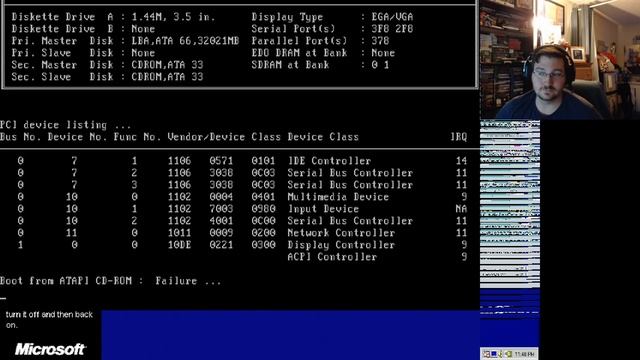The image size is (640, 360).
Task: Click the 'Sec. Slave Disk' label
Action: 62,77
